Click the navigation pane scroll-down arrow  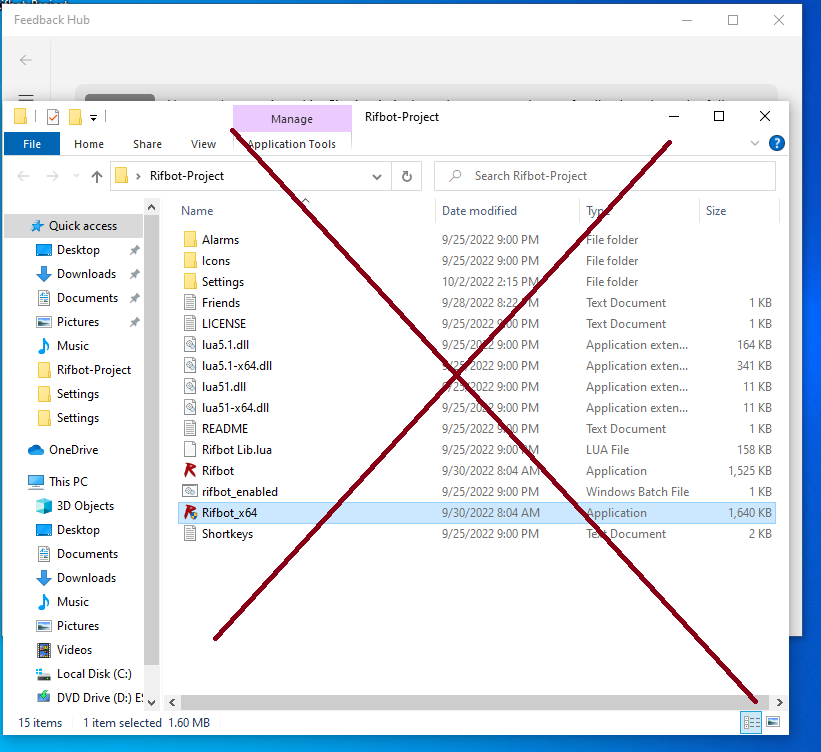[x=151, y=703]
